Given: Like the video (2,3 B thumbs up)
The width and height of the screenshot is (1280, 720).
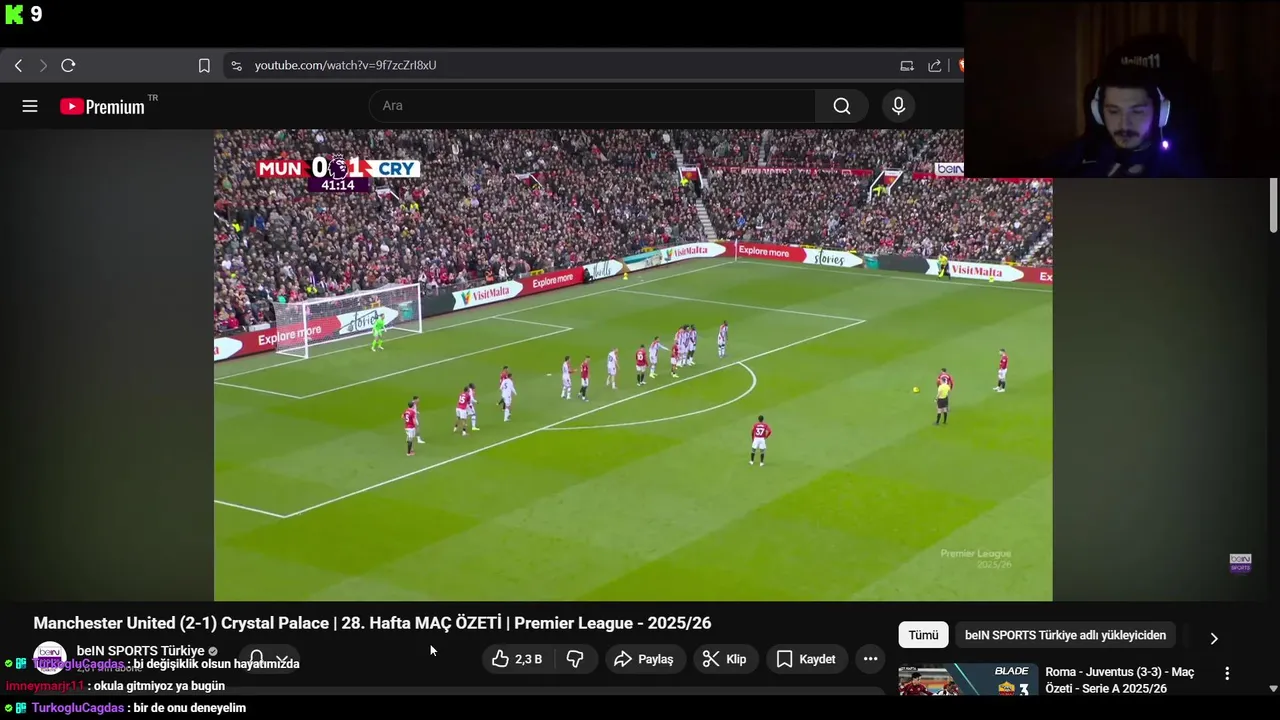Looking at the screenshot, I should [517, 659].
